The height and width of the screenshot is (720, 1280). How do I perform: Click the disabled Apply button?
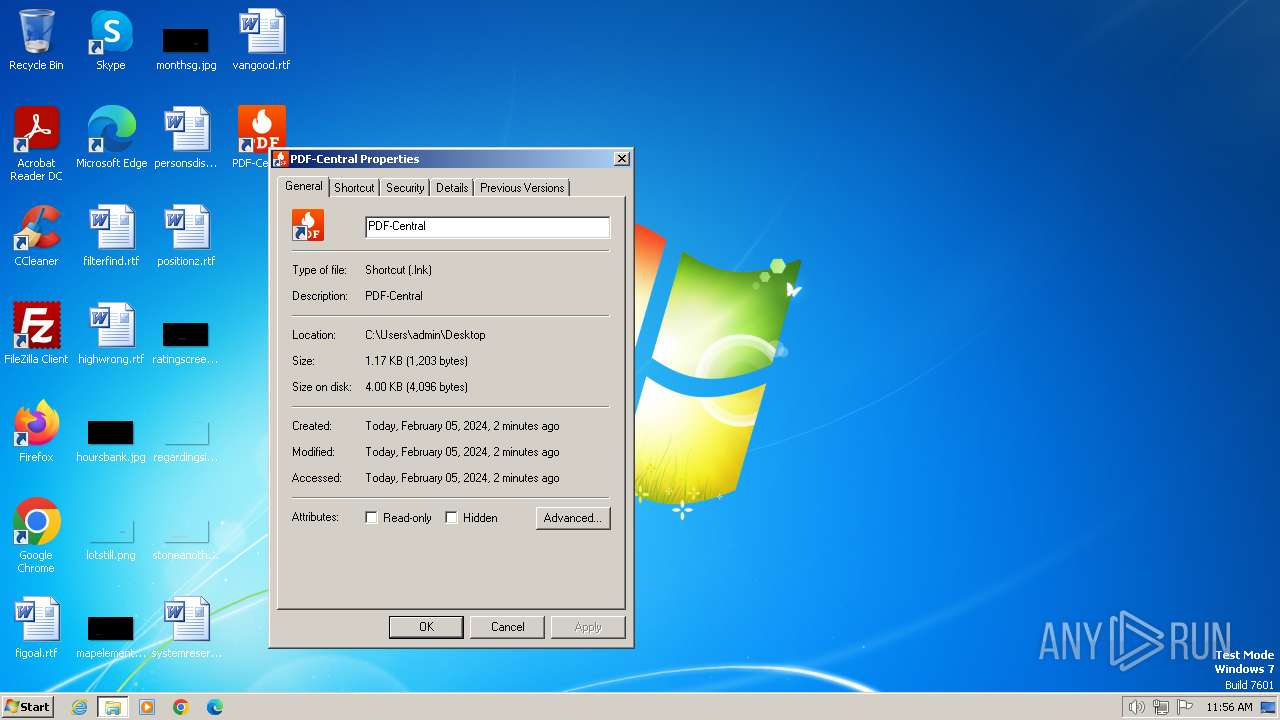pos(588,627)
